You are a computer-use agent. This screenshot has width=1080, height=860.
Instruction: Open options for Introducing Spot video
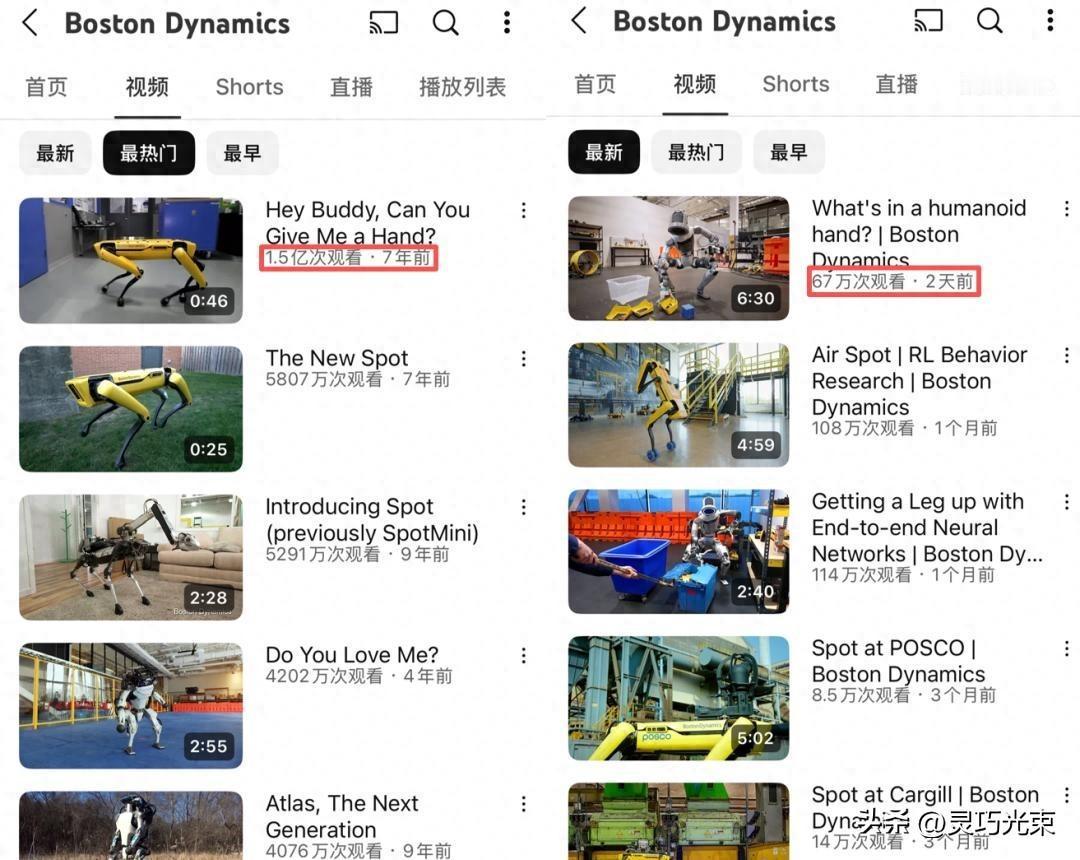coord(523,507)
